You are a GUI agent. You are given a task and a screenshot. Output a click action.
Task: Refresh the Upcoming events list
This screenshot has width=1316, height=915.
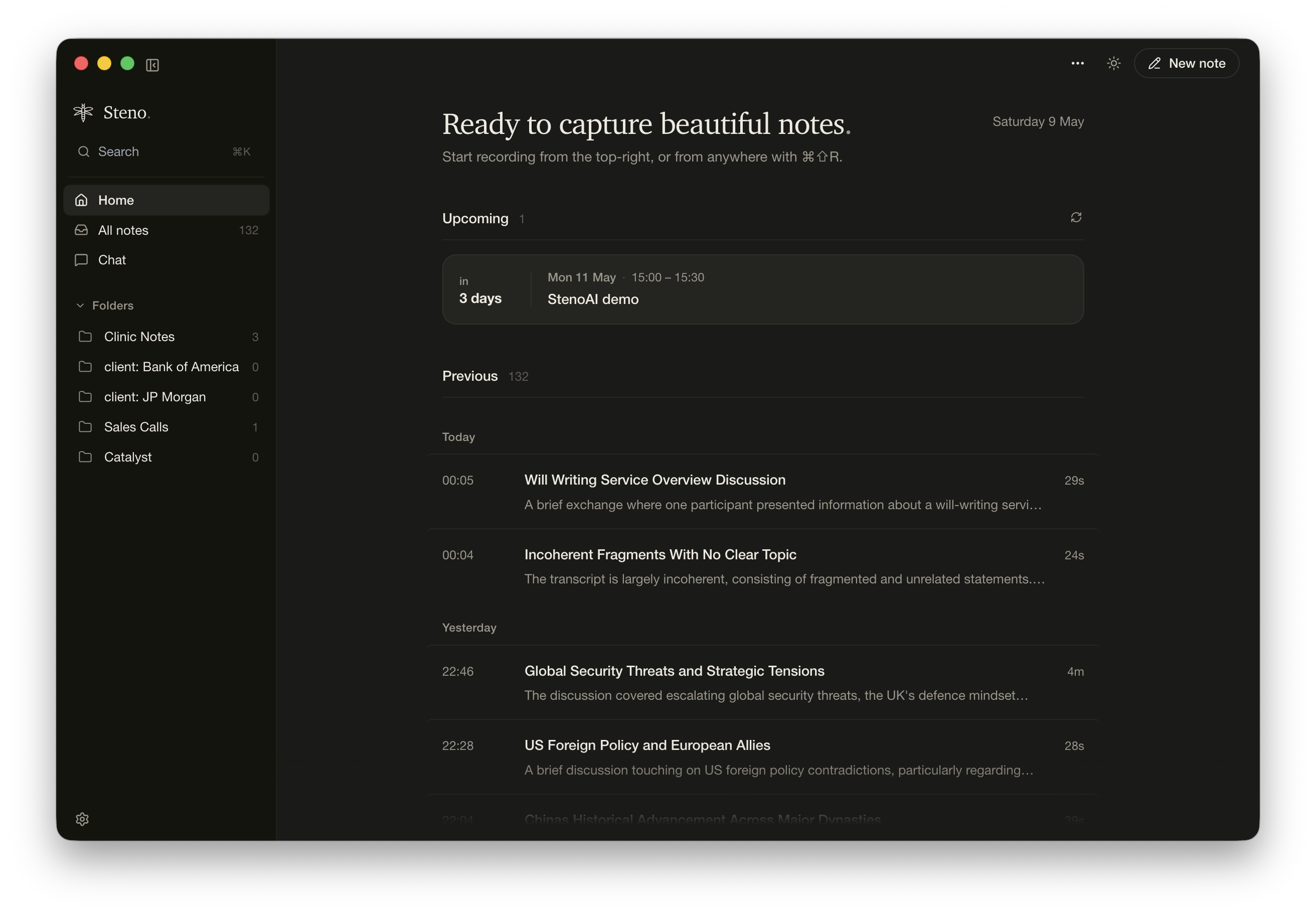[1076, 217]
